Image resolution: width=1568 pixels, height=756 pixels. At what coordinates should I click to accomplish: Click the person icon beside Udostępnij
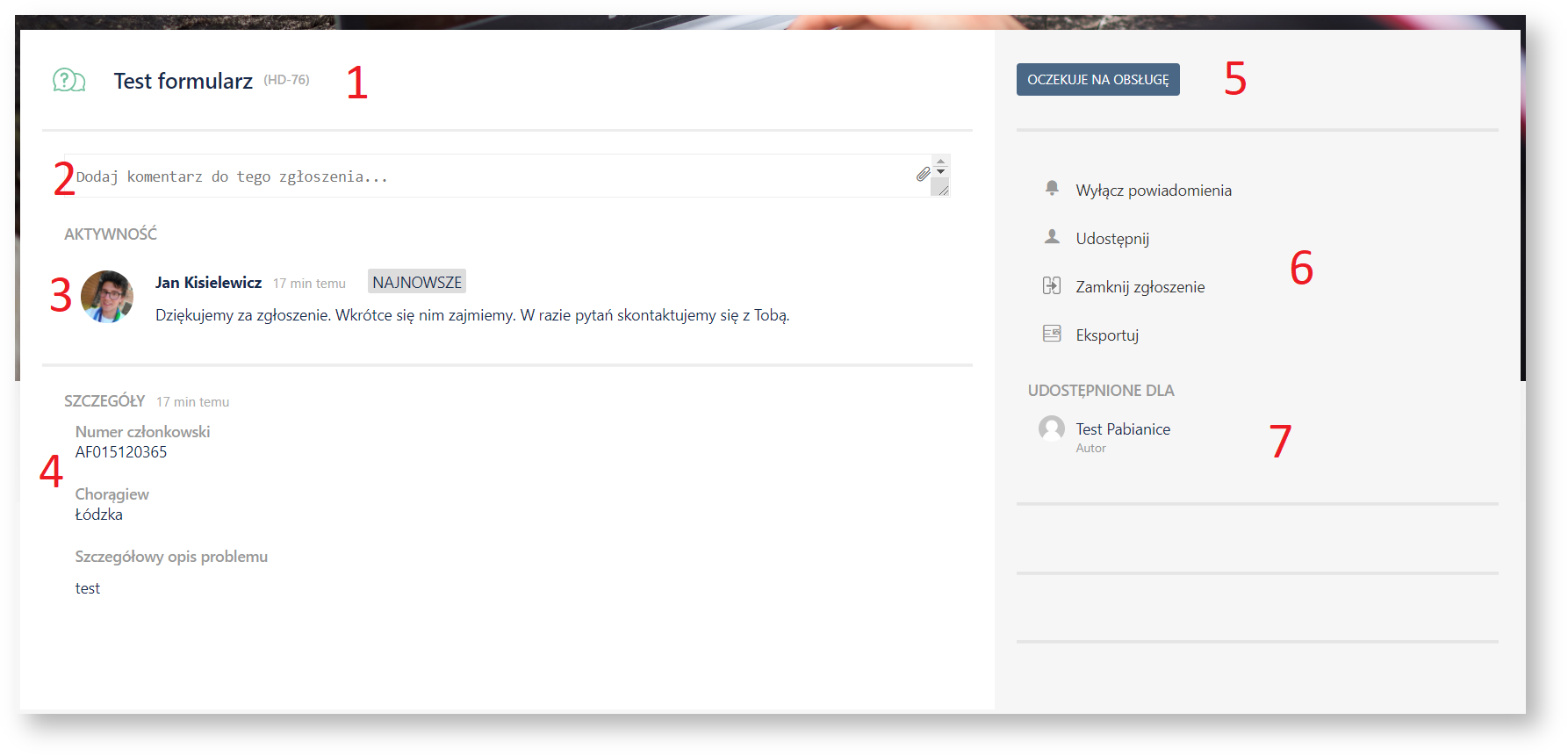1052,237
